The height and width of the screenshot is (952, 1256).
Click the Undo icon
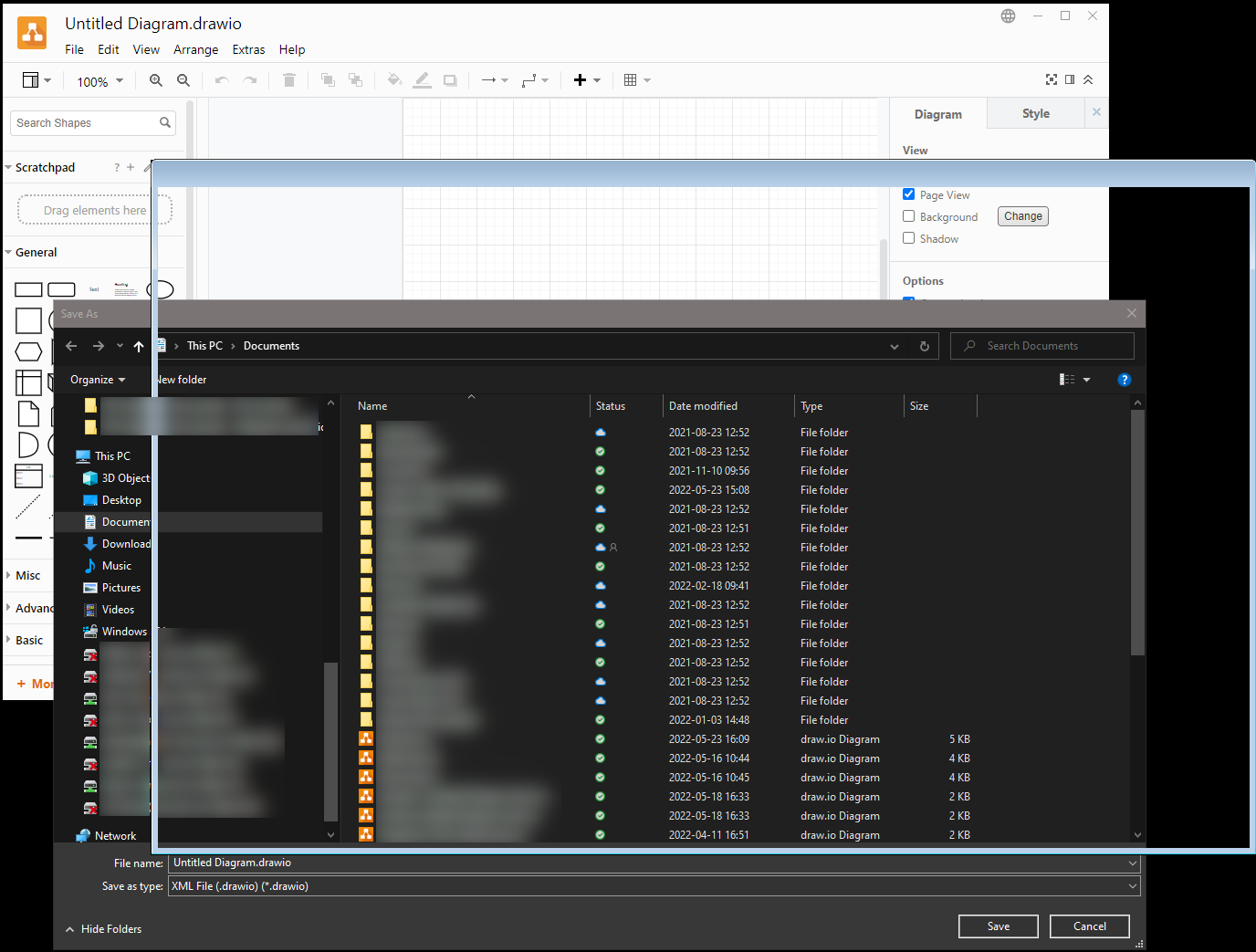[220, 79]
